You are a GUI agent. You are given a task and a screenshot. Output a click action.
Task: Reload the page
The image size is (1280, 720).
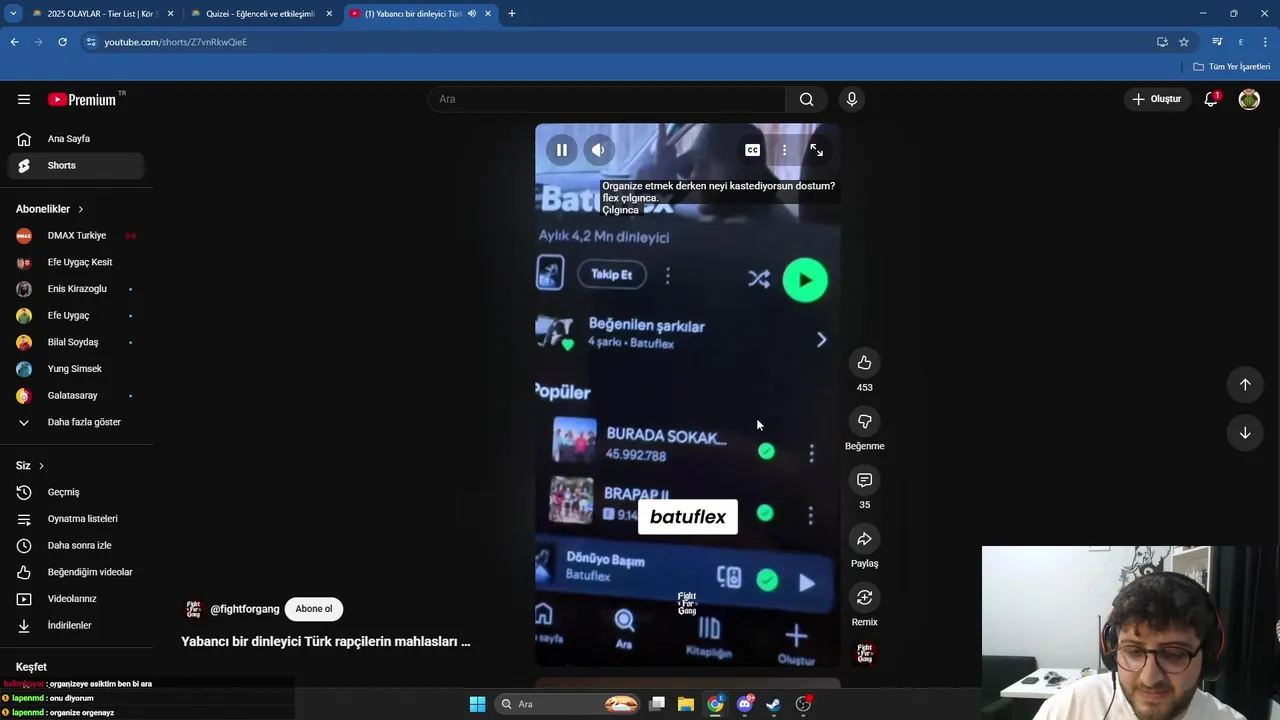click(x=62, y=42)
